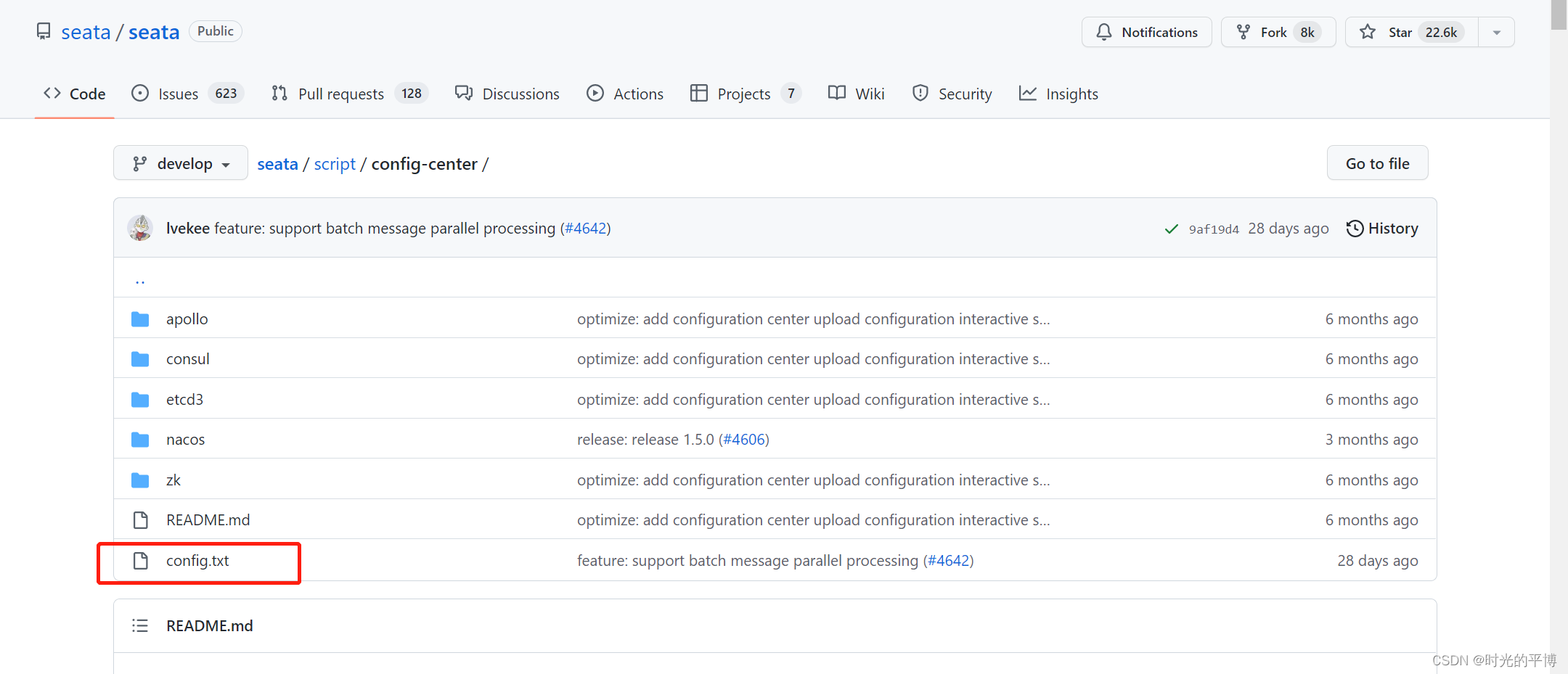
Task: Open pull request #4606 link
Action: [744, 439]
